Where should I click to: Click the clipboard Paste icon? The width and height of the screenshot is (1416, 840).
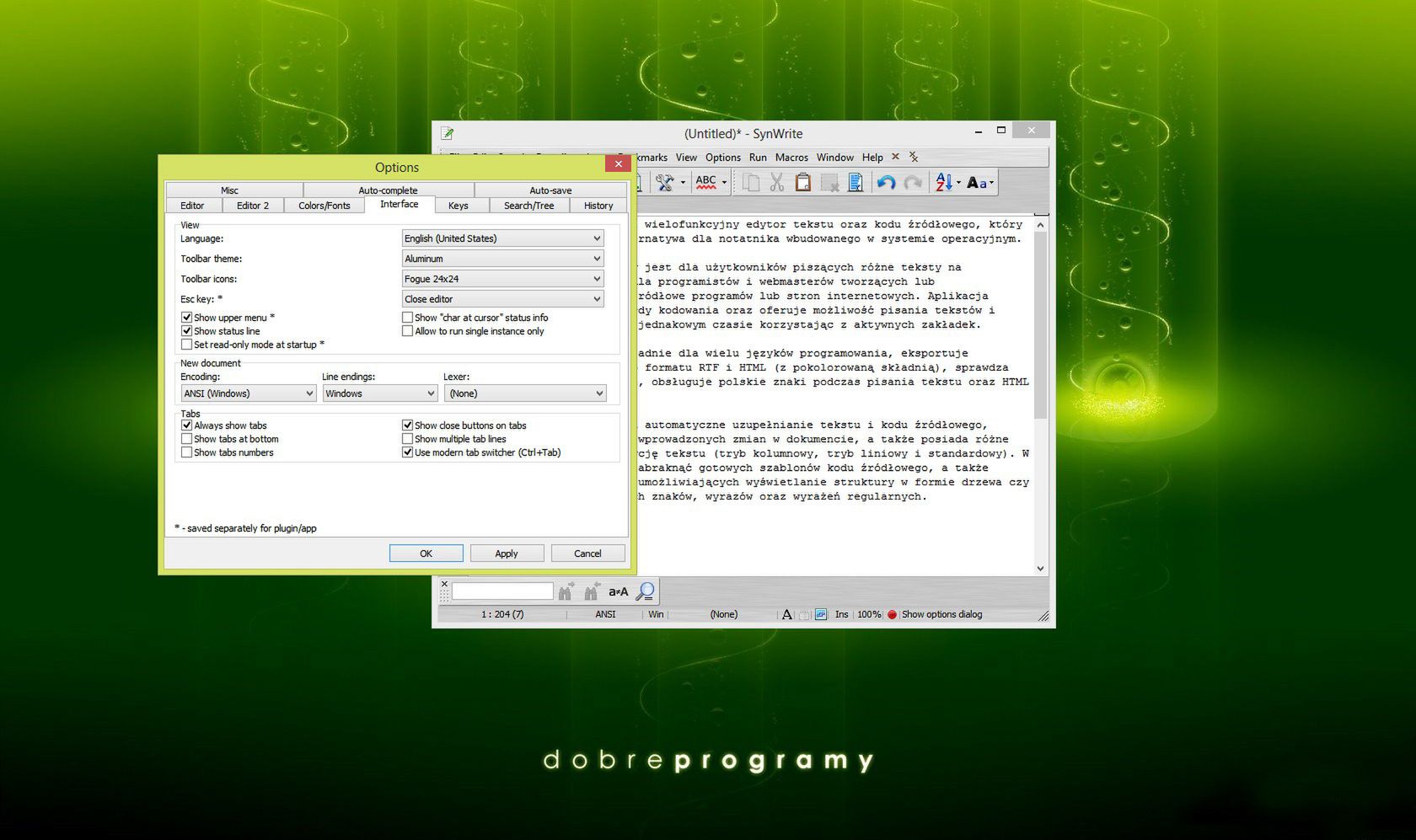(802, 182)
